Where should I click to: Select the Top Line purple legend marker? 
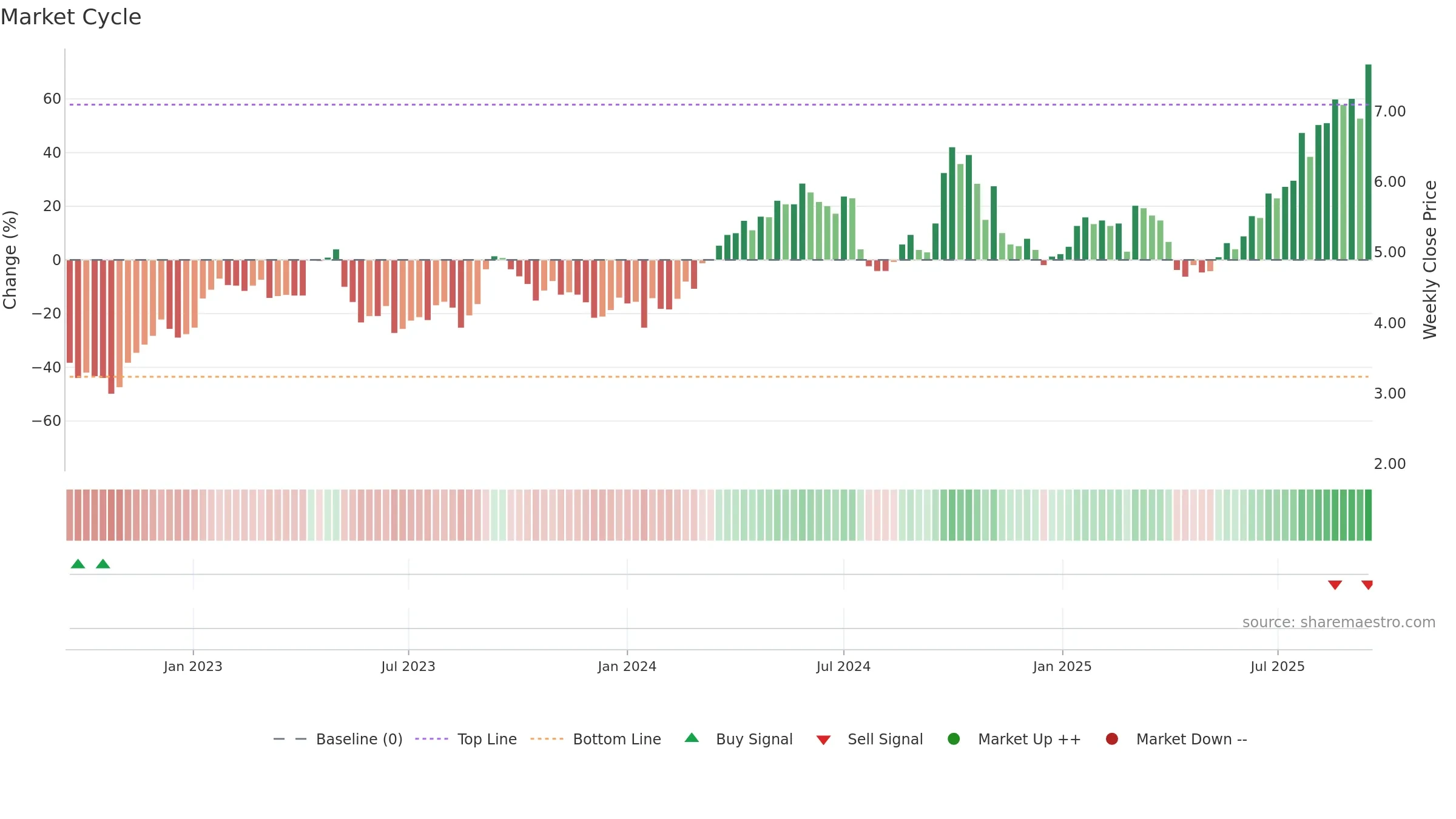pos(431,739)
